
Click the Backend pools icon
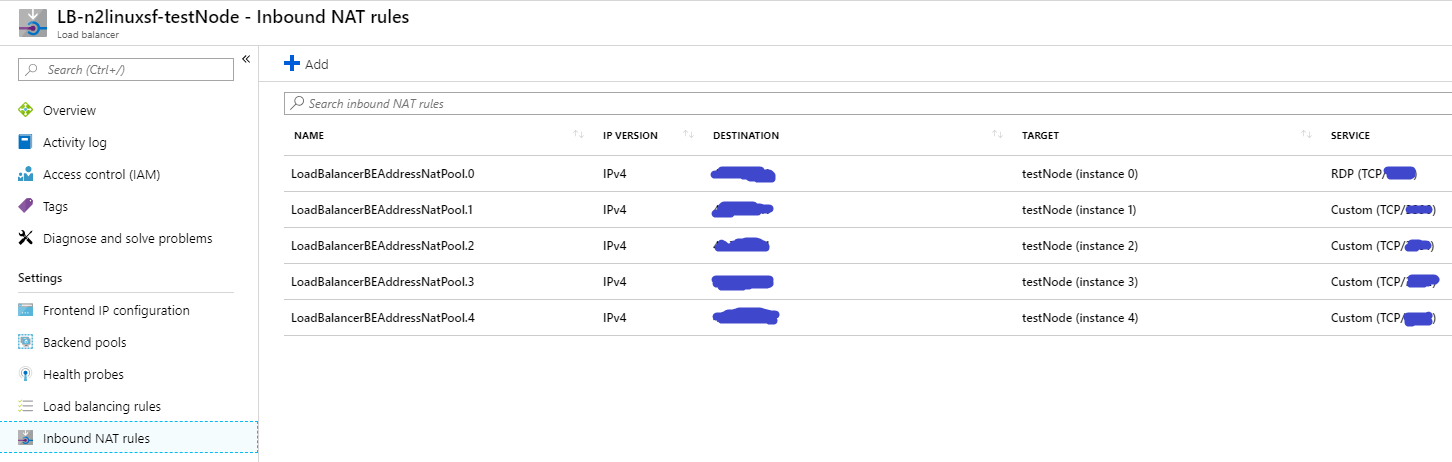pyautogui.click(x=26, y=342)
